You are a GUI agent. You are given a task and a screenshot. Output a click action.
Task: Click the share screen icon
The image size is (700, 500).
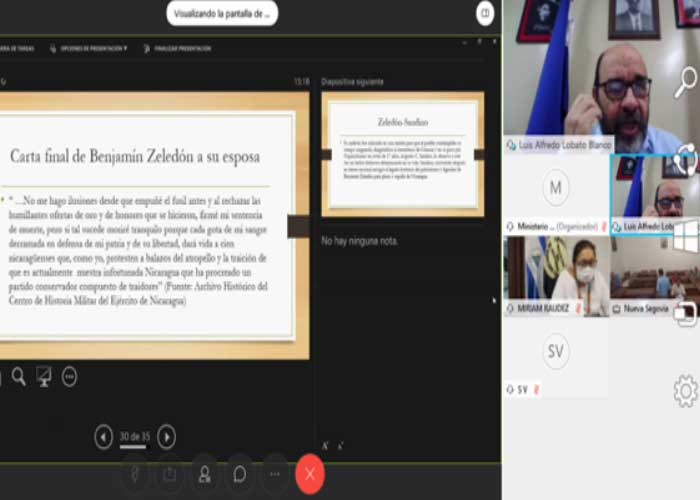[x=169, y=473]
